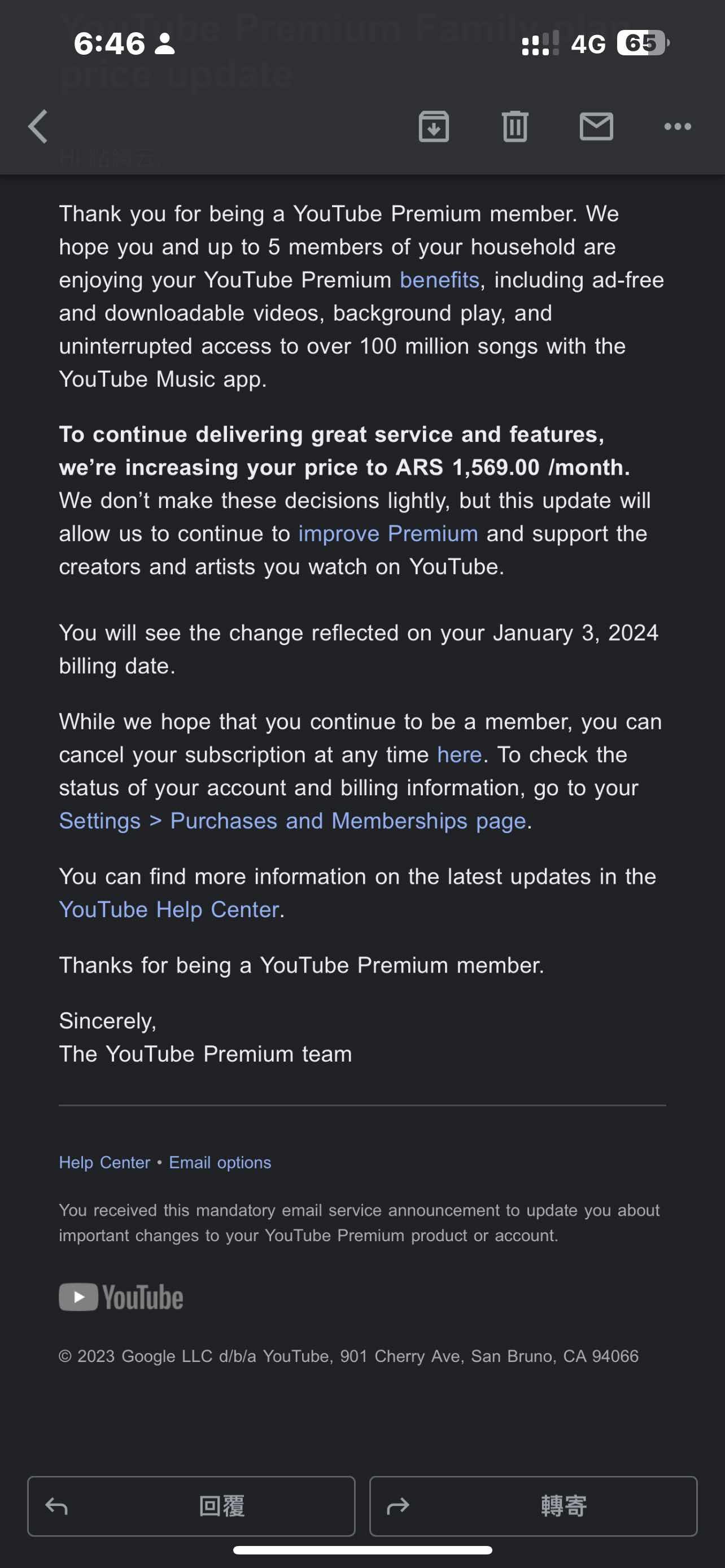Tap the forward arrow icon
Screen dimensions: 725x1568
coord(398,1506)
